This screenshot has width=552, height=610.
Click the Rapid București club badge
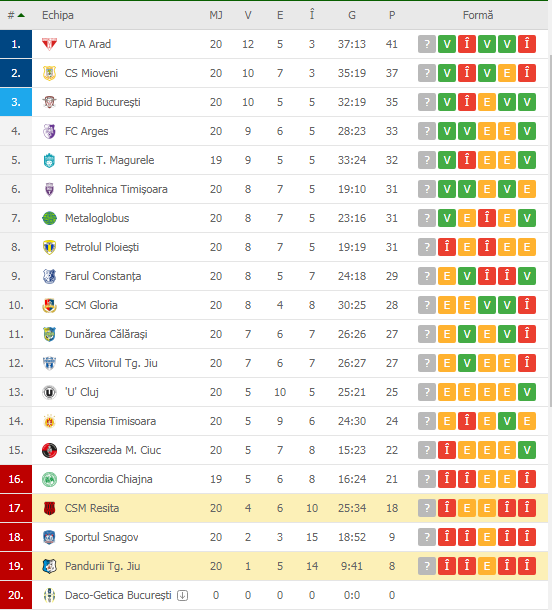tap(49, 102)
